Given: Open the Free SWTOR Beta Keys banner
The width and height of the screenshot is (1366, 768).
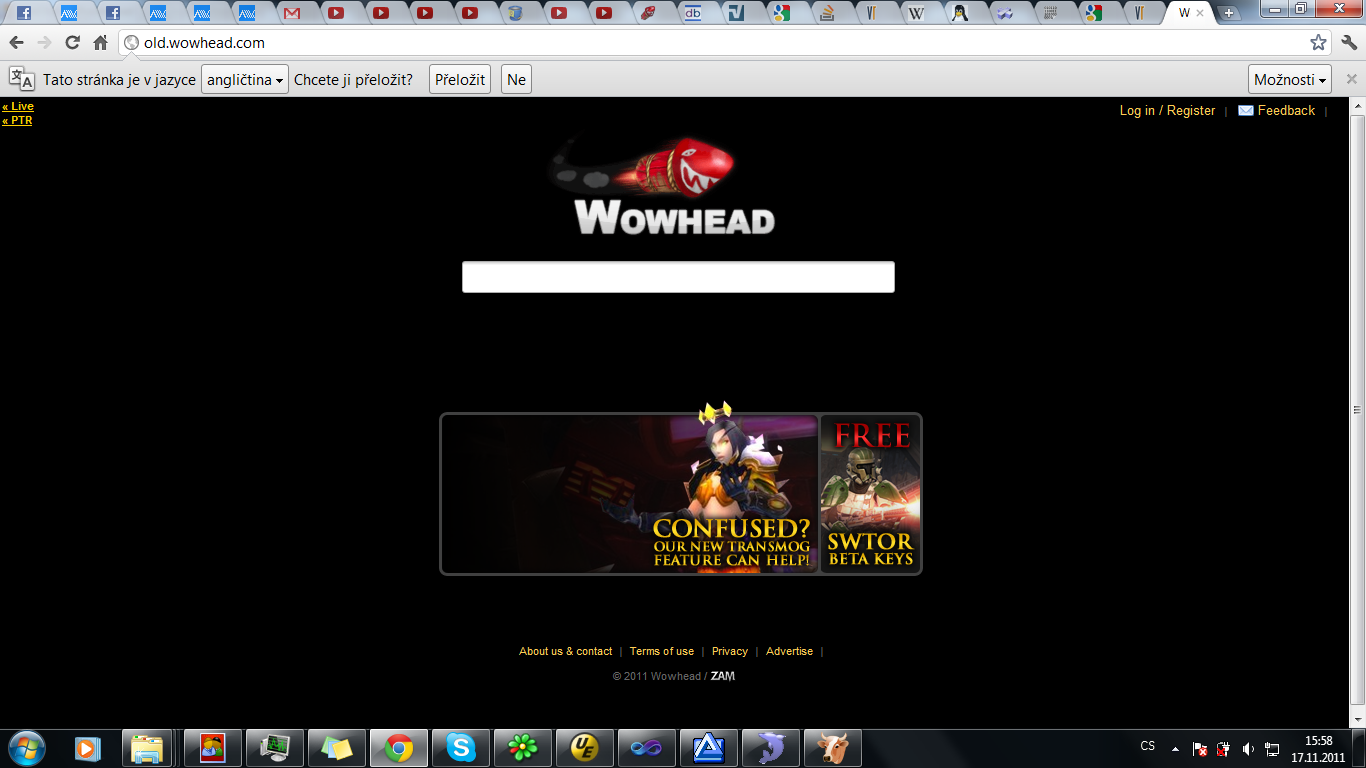Looking at the screenshot, I should coord(870,494).
